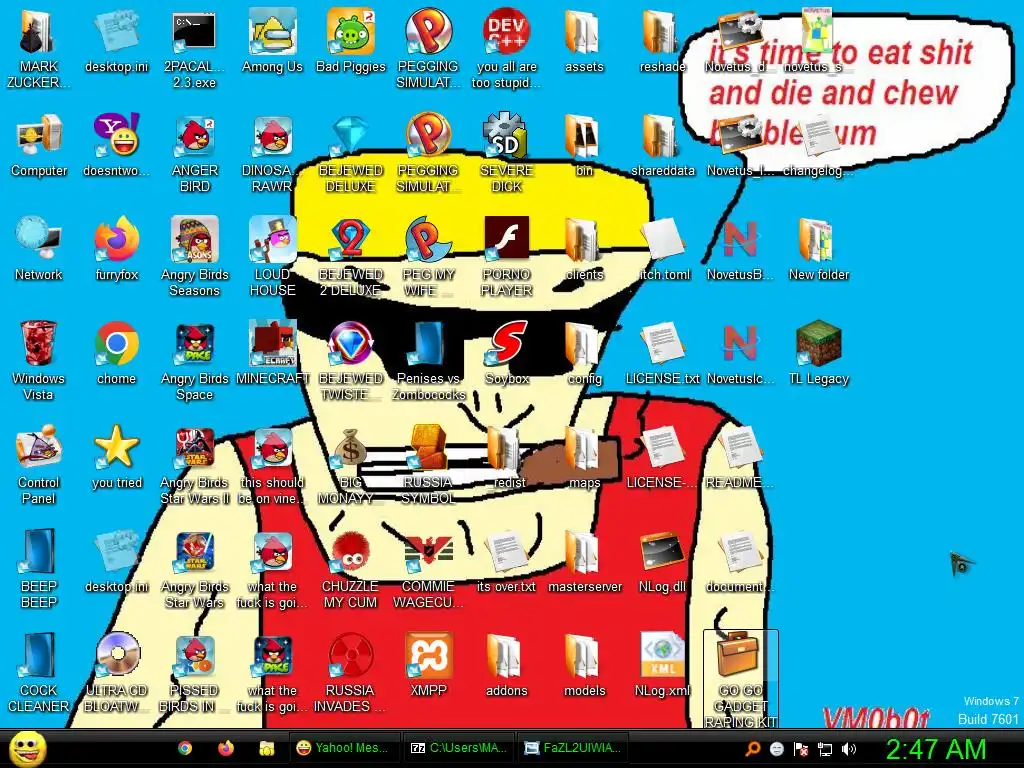Launch the BEJEWED 2 DELUXE shortcut
This screenshot has height=768, width=1024.
(351, 257)
